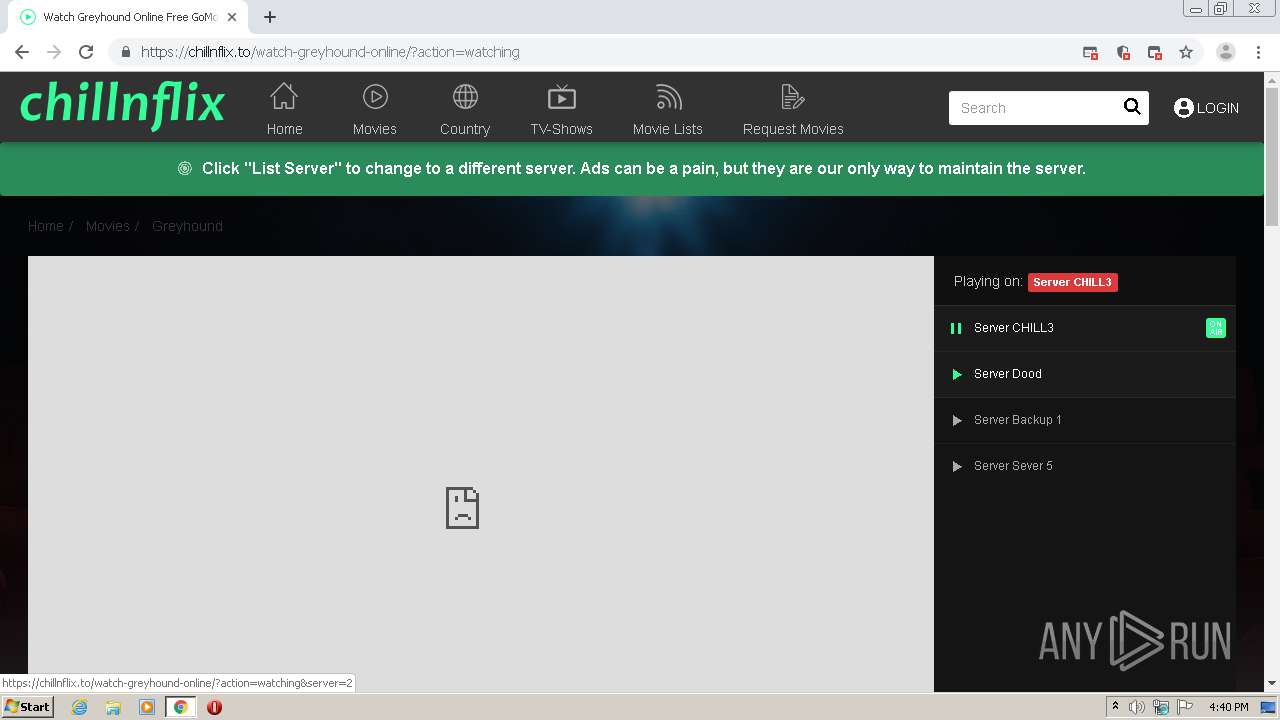Click the third blocked pop-up icon in address bar
The image size is (1280, 720).
[1155, 52]
